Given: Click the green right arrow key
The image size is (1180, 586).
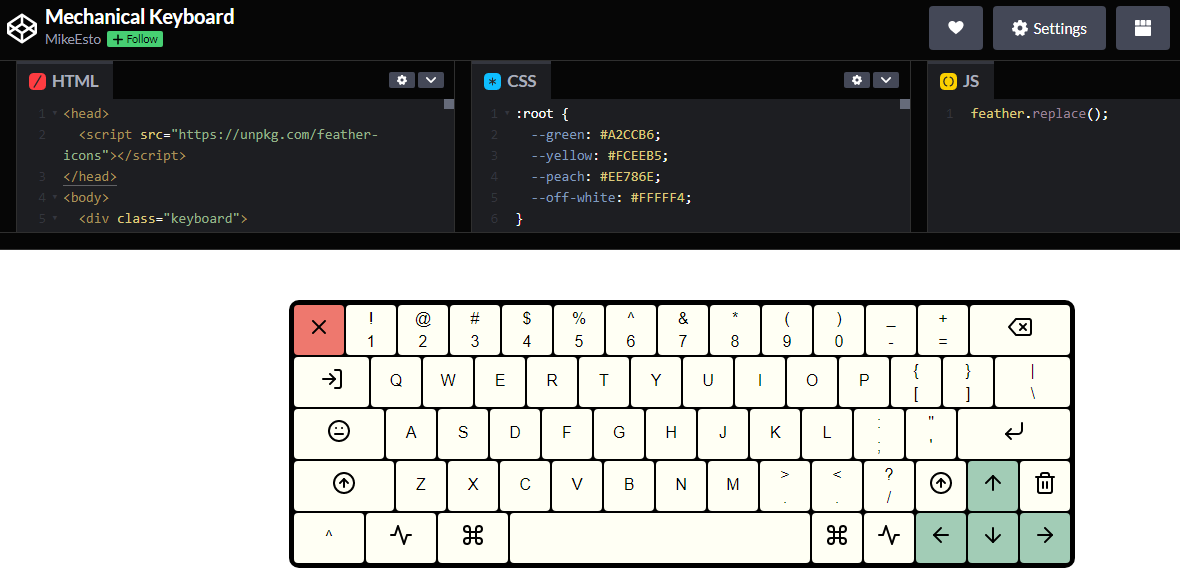Looking at the screenshot, I should 1045,537.
